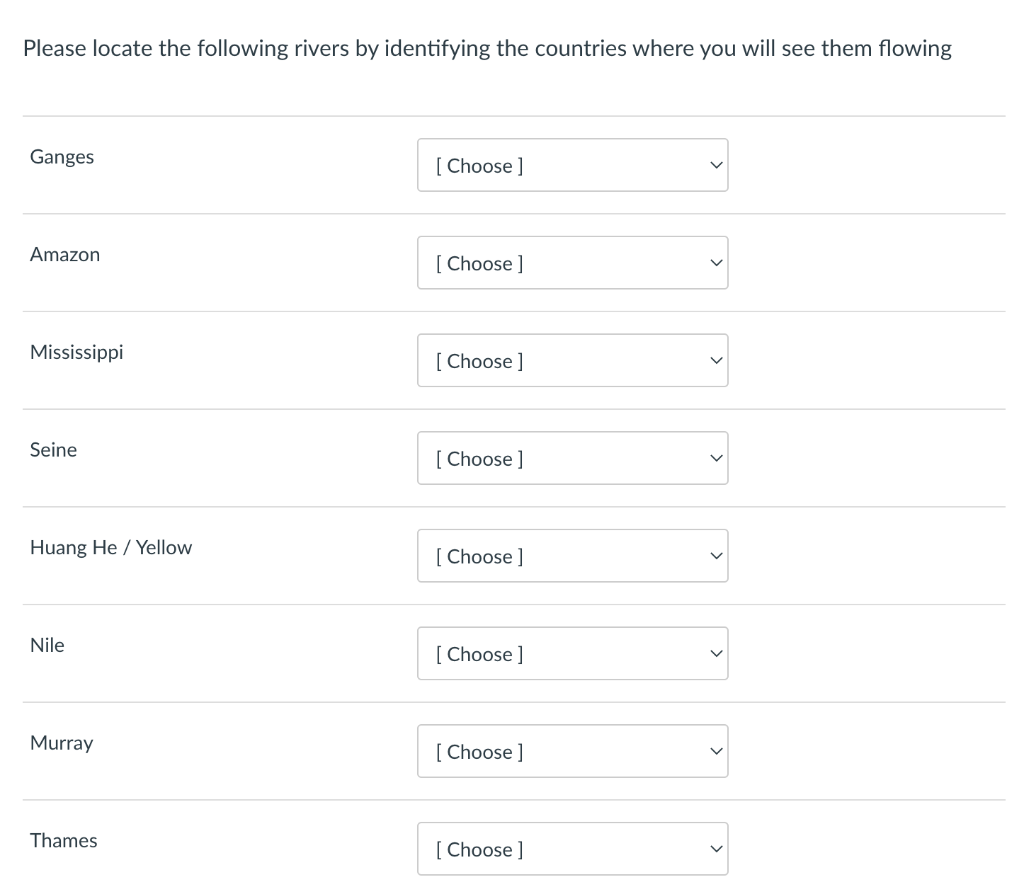The width and height of the screenshot is (1024, 882).
Task: Open the Thames country dropdown
Action: [x=572, y=849]
